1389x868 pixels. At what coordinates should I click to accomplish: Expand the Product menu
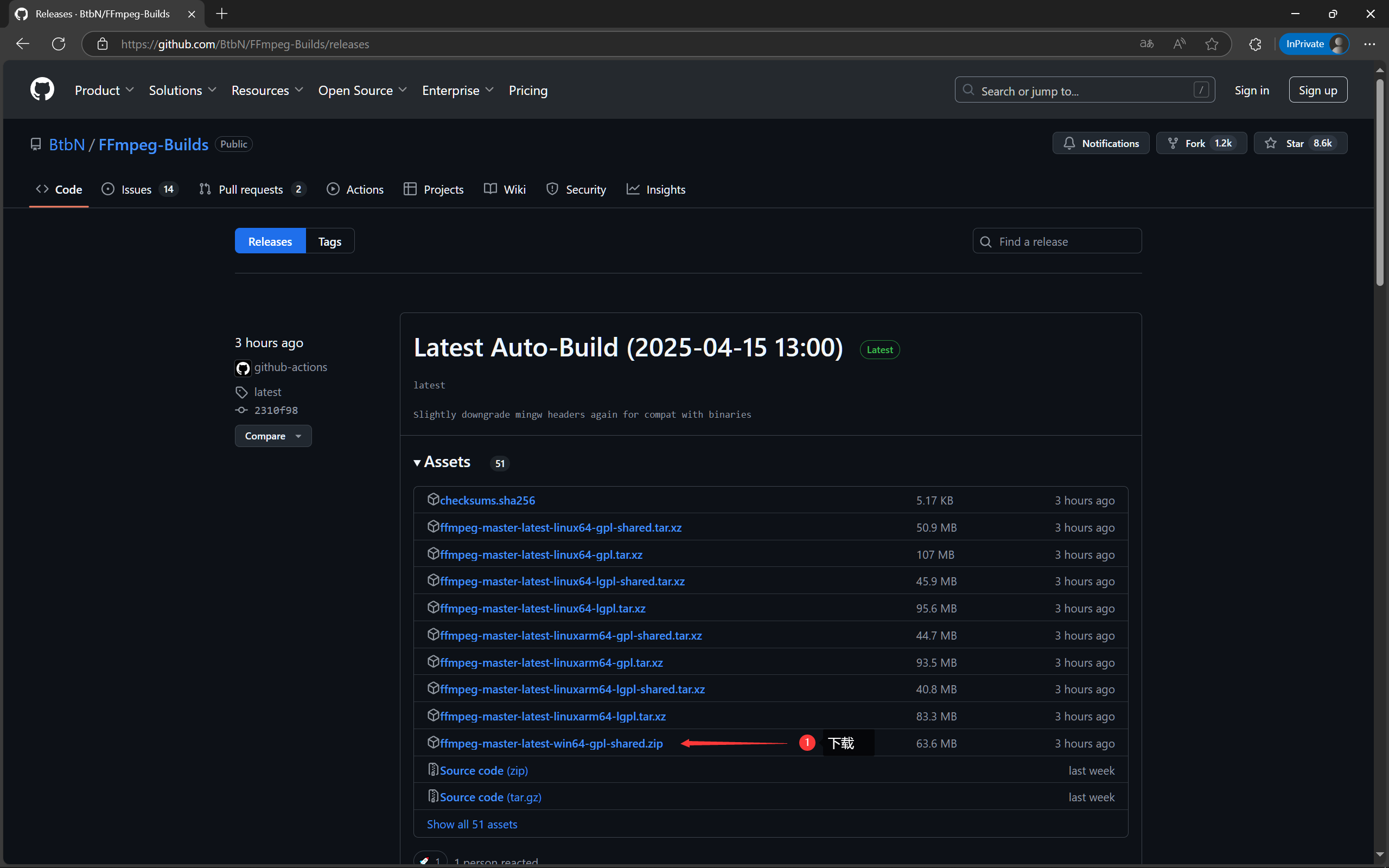(x=104, y=90)
